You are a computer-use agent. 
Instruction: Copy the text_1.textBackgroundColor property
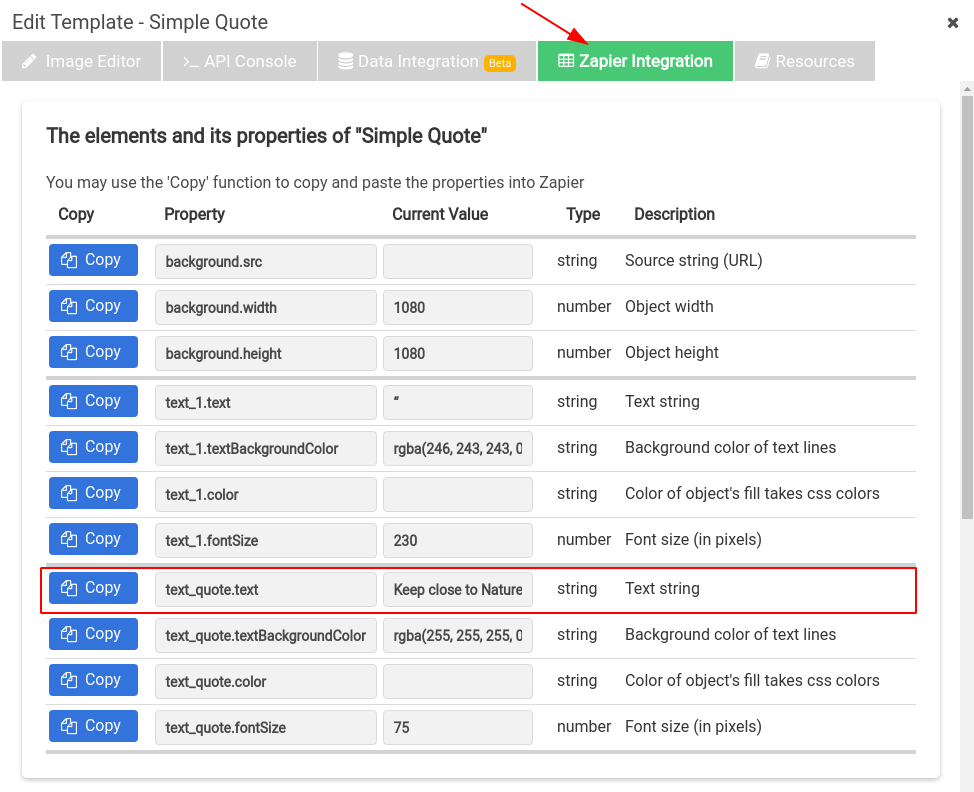click(93, 447)
